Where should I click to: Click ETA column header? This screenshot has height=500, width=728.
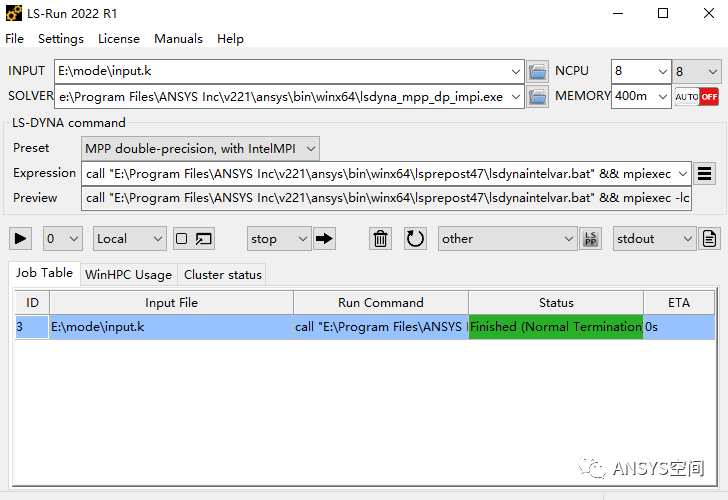coord(679,303)
